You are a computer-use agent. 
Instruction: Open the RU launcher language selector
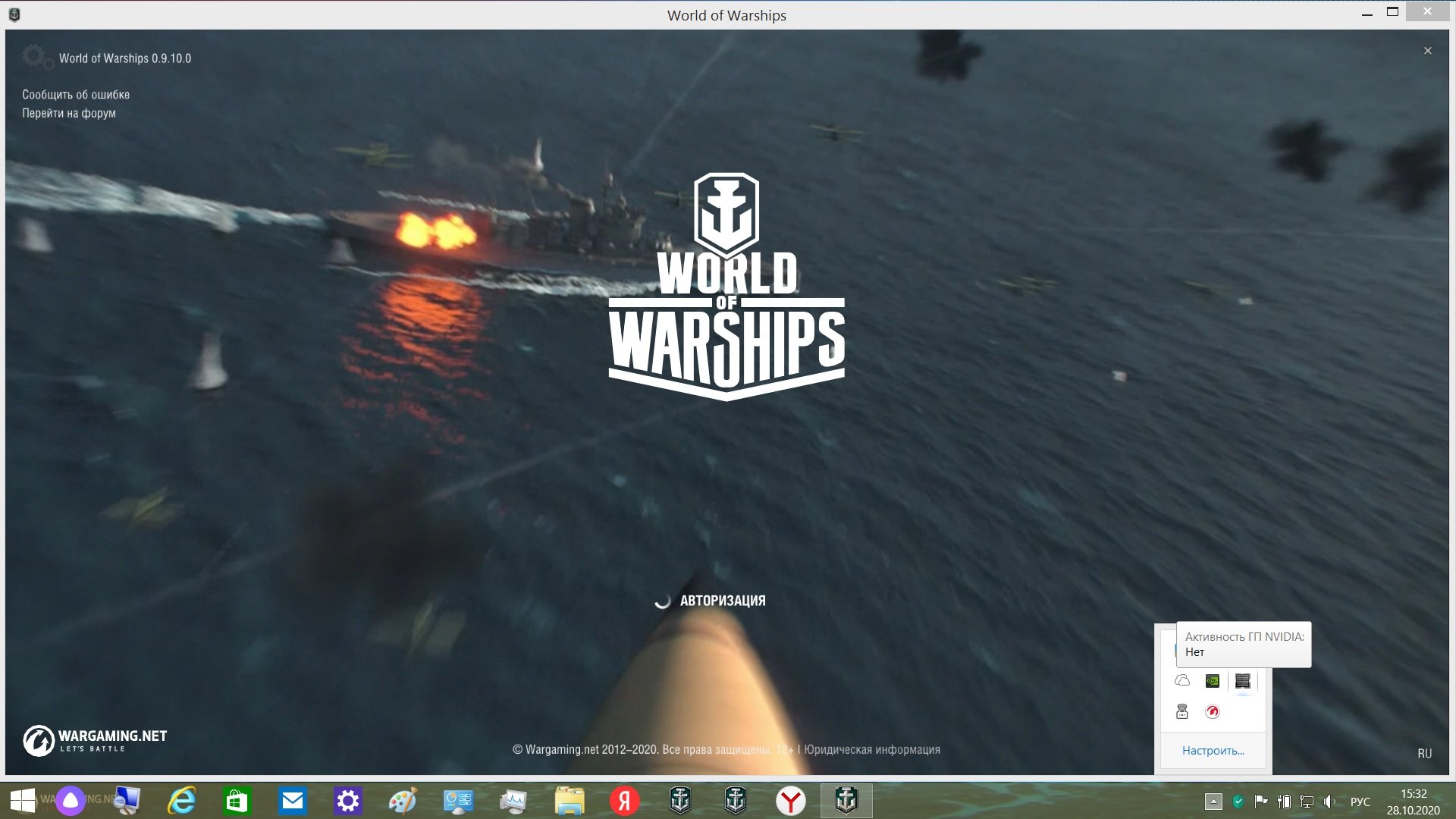1425,753
